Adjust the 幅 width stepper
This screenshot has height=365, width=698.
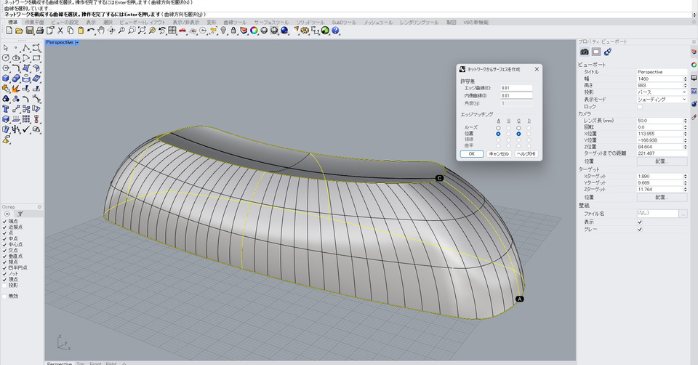[x=685, y=79]
